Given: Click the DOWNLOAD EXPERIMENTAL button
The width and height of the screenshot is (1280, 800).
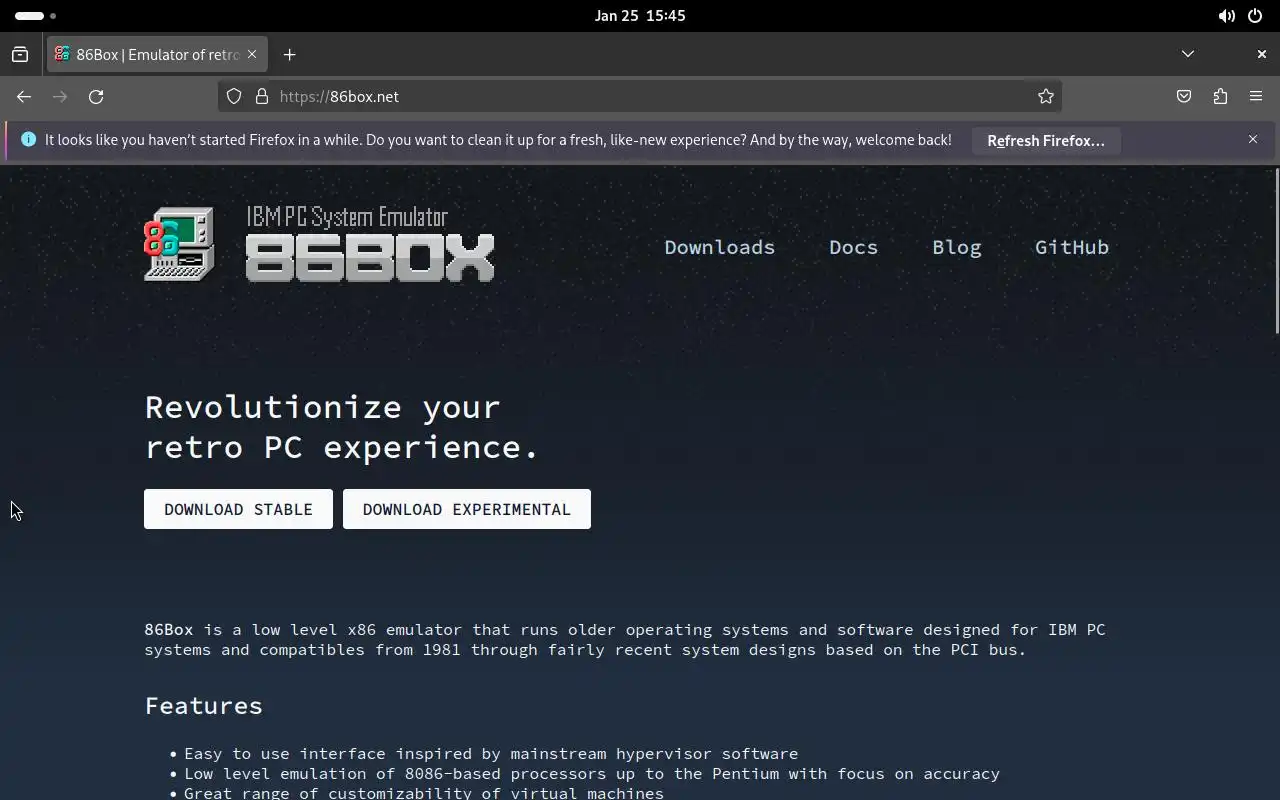Looking at the screenshot, I should click(467, 509).
